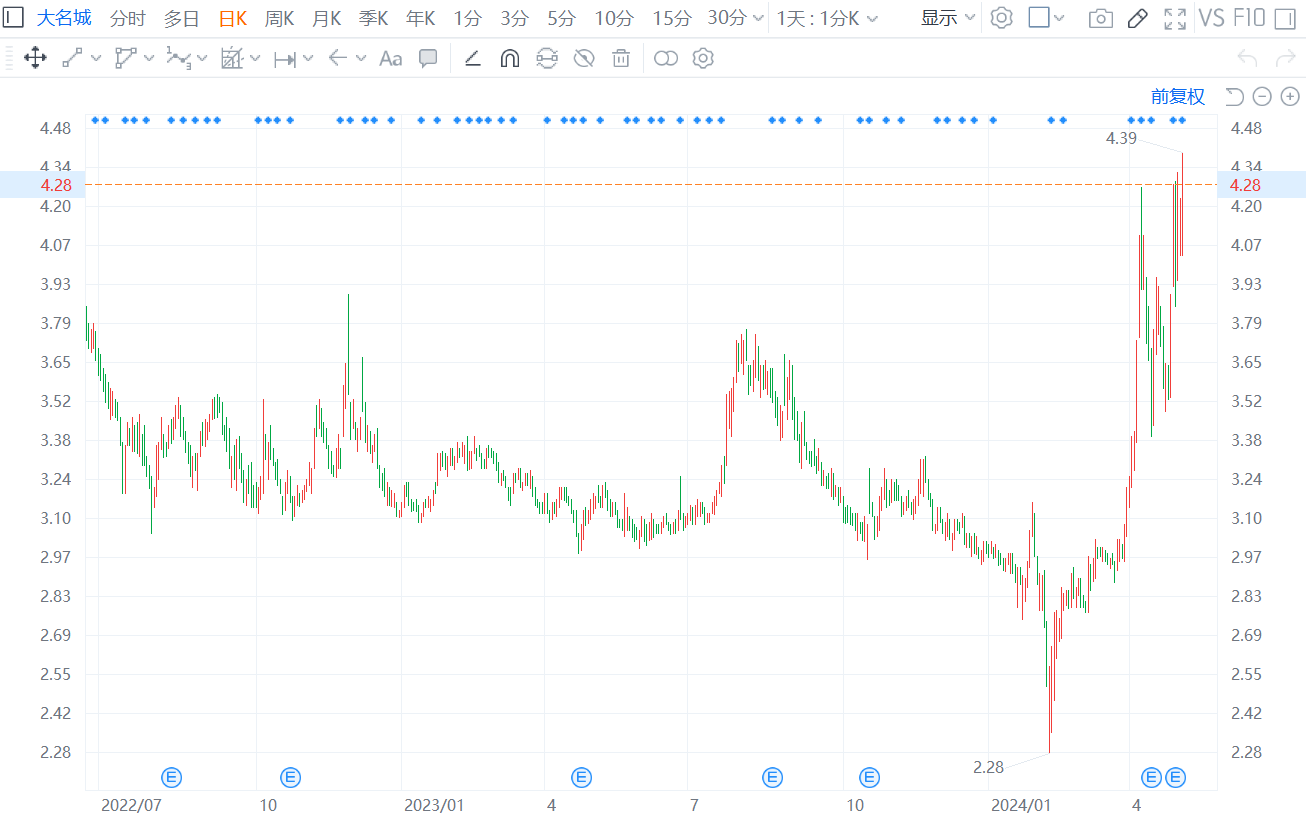Zoom in the chart with plus icon
Screen dimensions: 1306x823
point(1290,96)
